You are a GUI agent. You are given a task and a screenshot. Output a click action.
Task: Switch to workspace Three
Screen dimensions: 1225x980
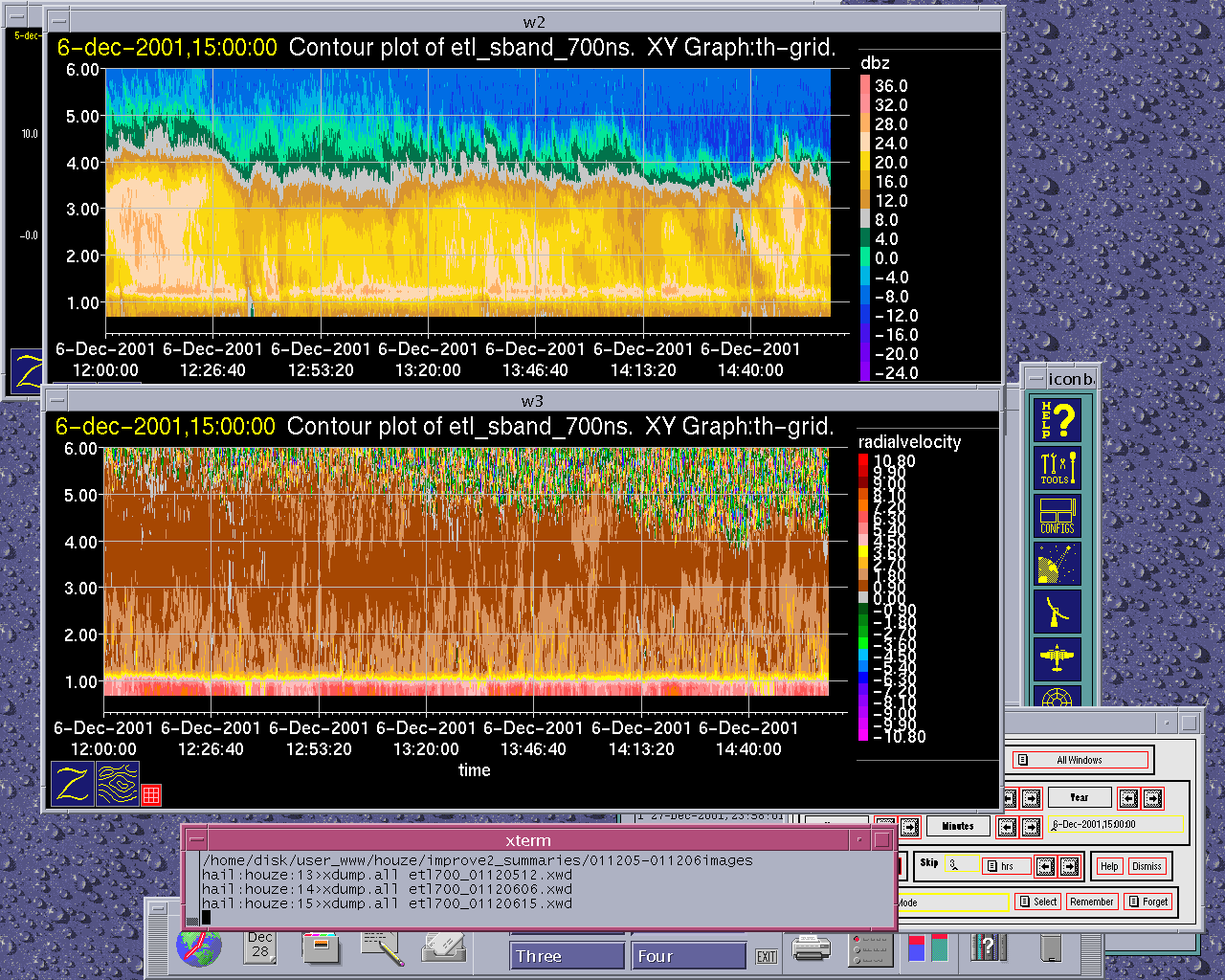tap(567, 956)
